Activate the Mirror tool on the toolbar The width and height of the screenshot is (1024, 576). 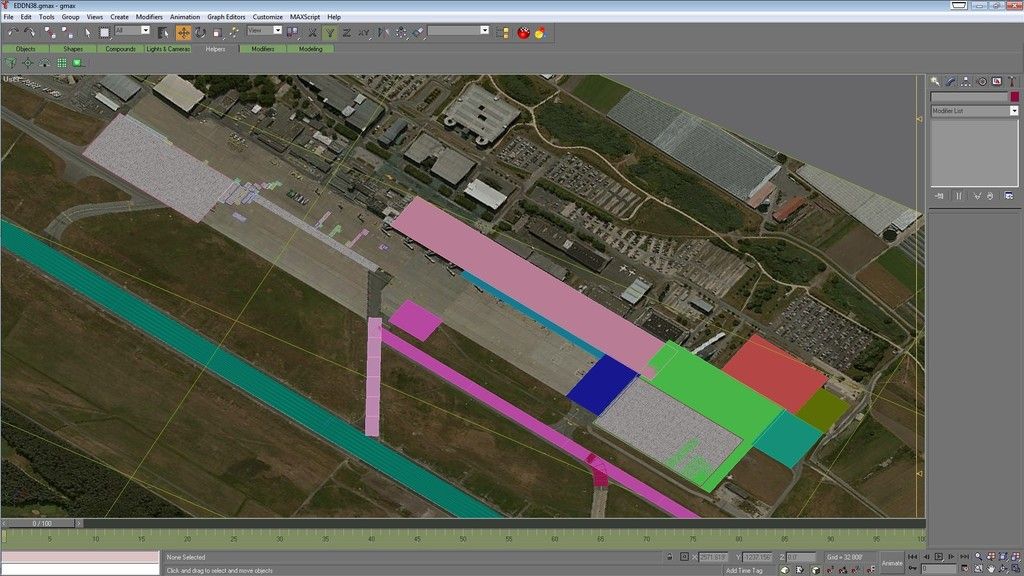(x=383, y=32)
